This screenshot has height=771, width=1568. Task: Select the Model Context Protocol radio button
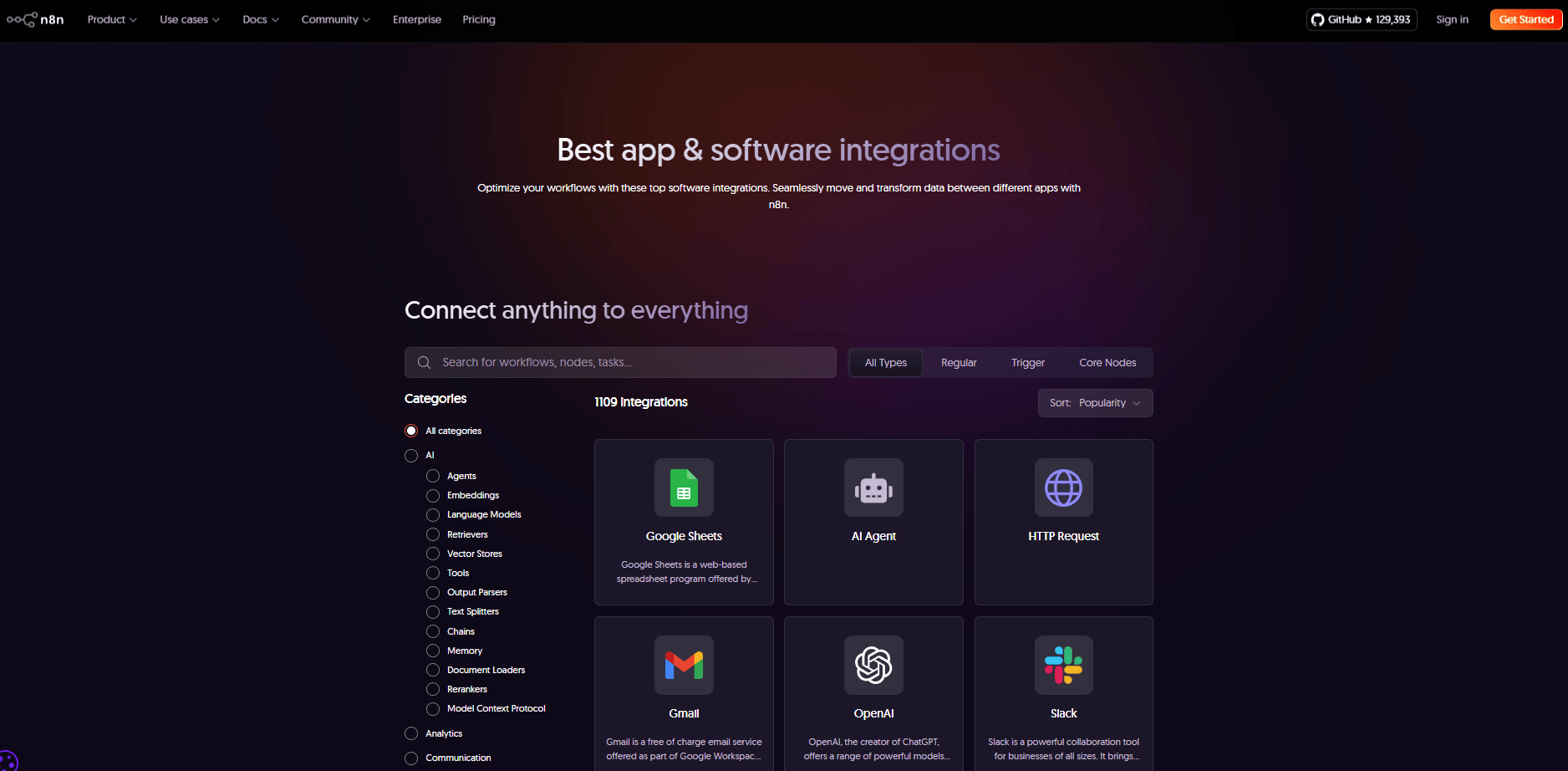[433, 709]
